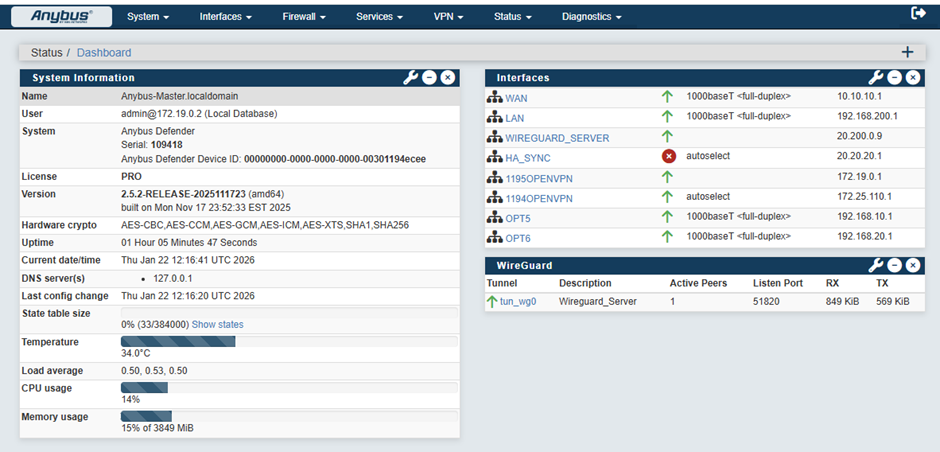Minimize the Interfaces widget
This screenshot has height=452, width=940.
pyautogui.click(x=894, y=77)
